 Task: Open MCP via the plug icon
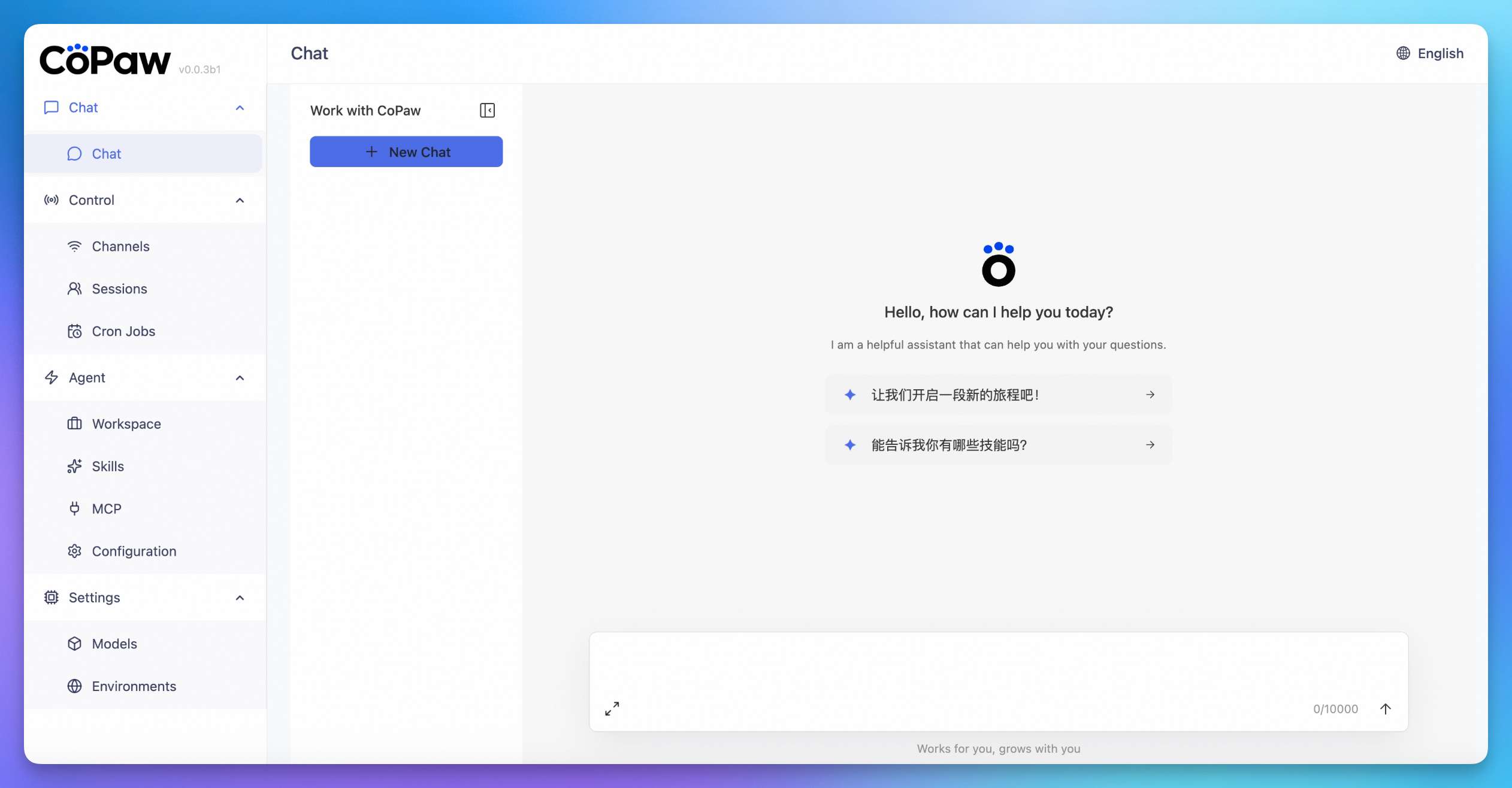[x=74, y=508]
